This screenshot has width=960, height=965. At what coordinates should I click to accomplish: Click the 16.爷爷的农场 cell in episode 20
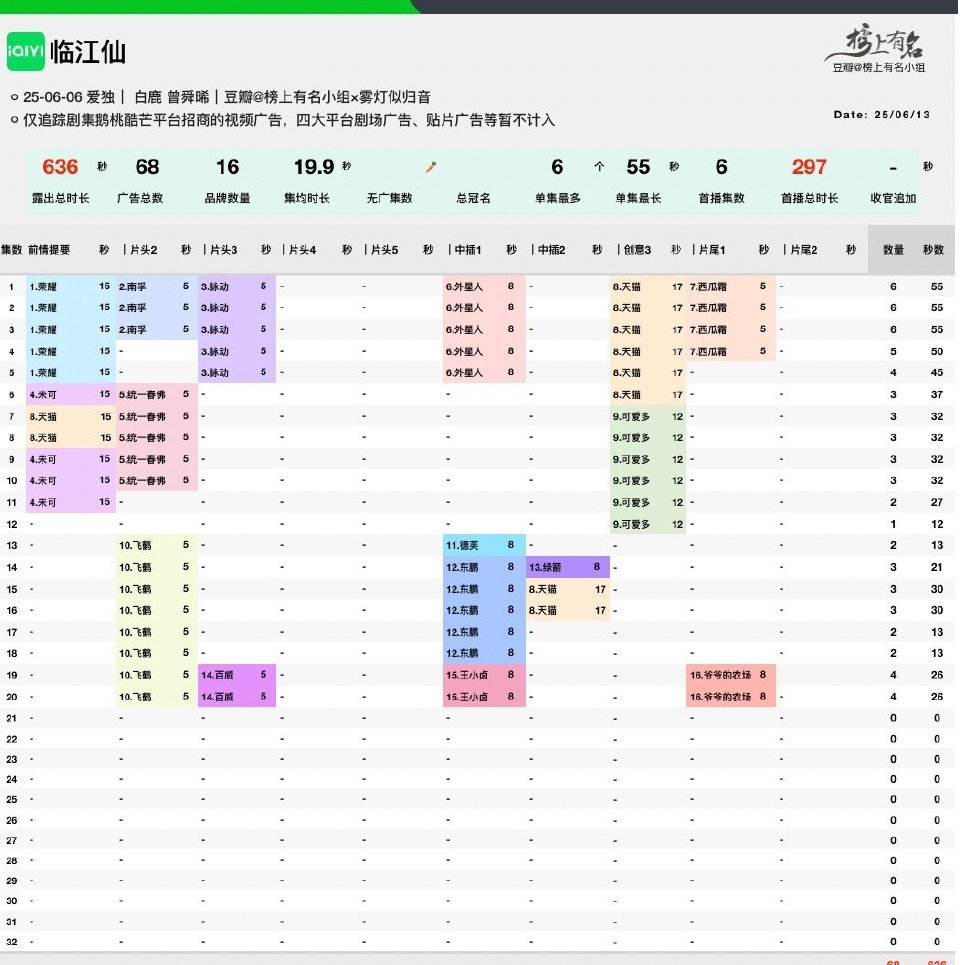point(730,697)
